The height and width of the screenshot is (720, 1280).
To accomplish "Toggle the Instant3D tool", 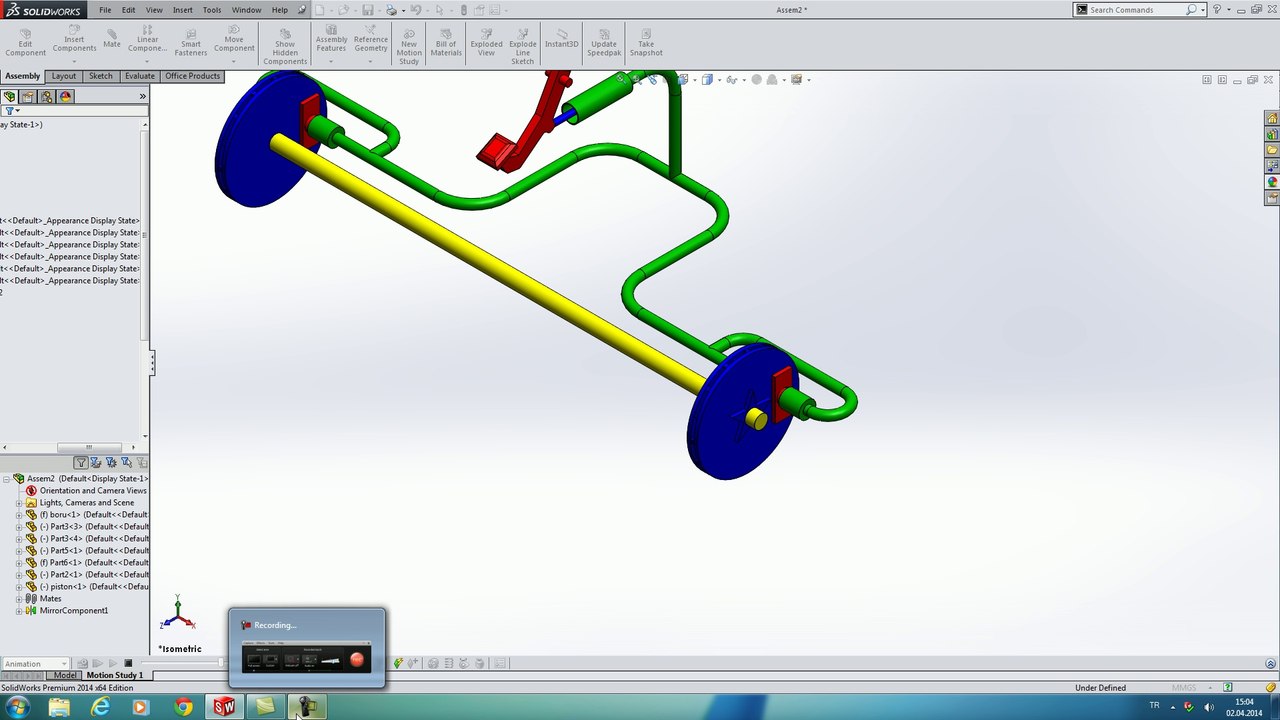I will tap(561, 38).
